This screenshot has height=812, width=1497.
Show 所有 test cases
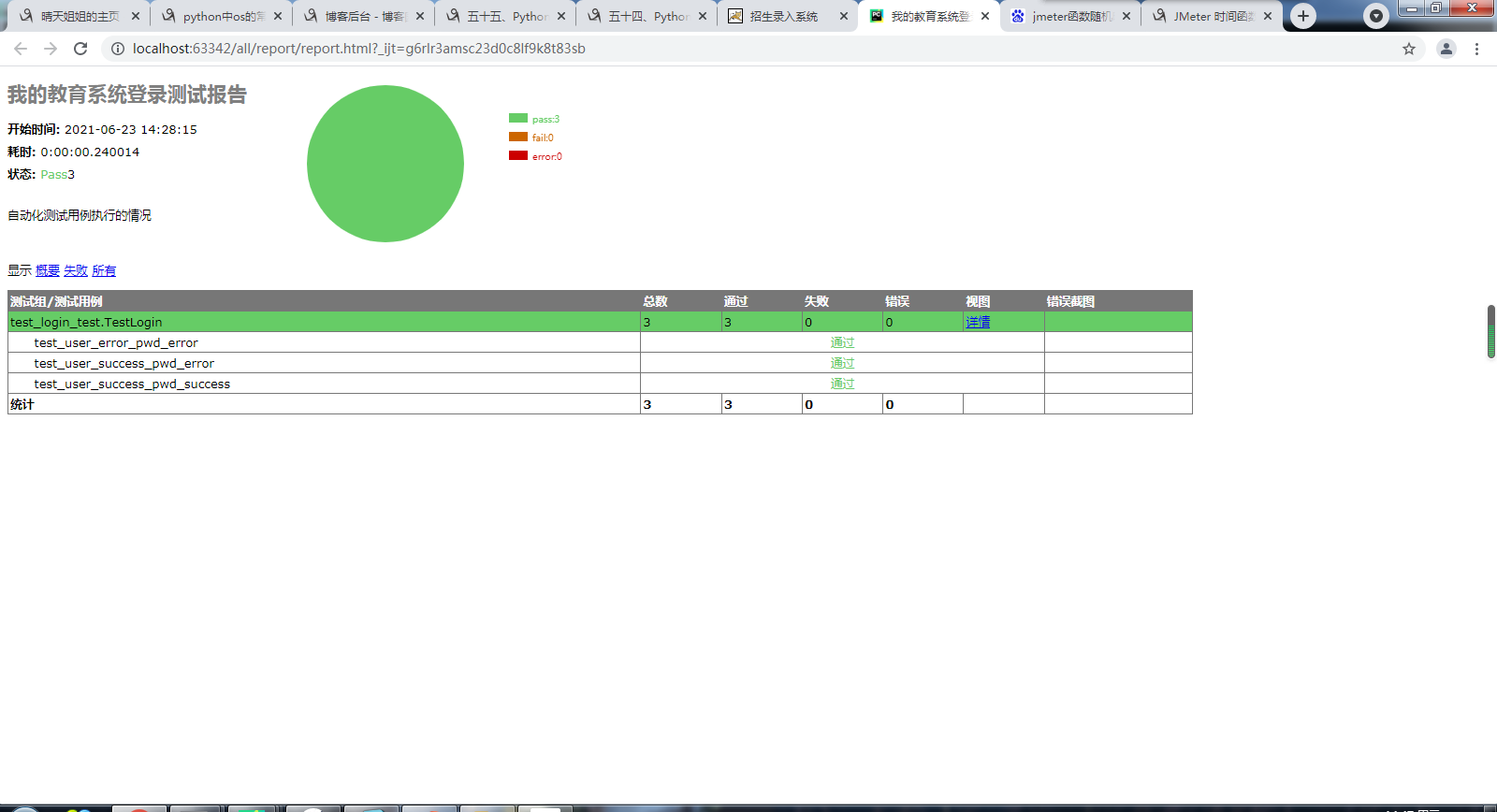pyautogui.click(x=104, y=270)
